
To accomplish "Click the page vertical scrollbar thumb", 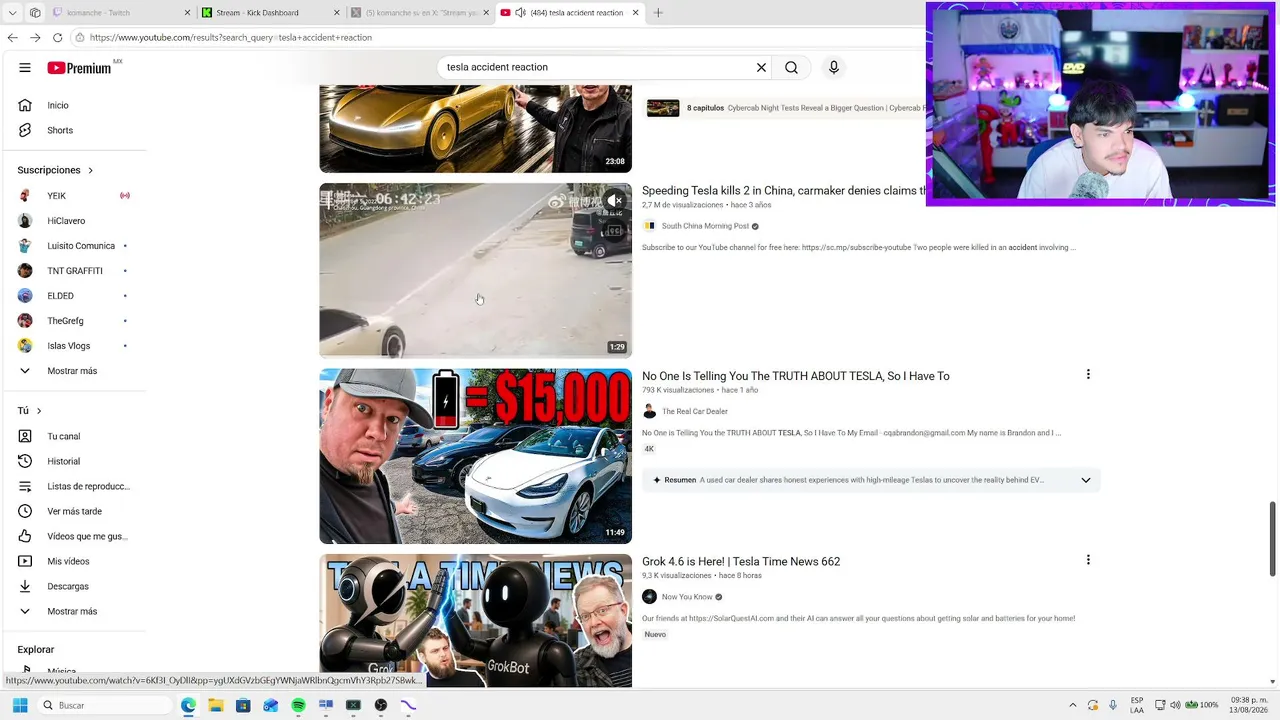I will coord(1273,538).
